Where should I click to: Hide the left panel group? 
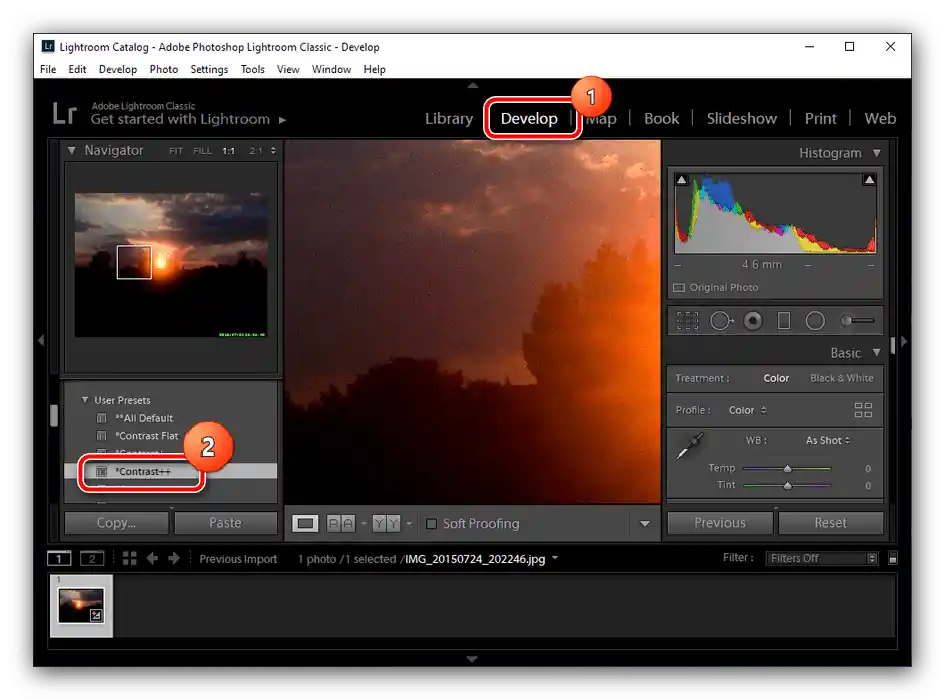[x=41, y=341]
